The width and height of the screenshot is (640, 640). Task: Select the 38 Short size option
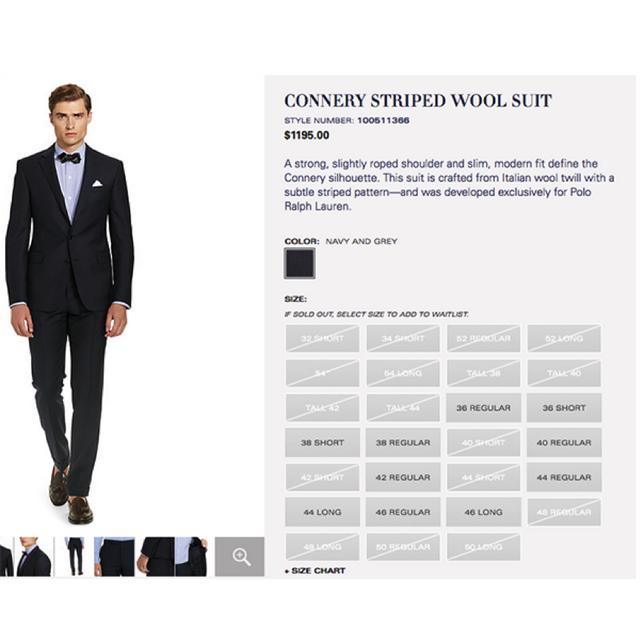pyautogui.click(x=322, y=443)
